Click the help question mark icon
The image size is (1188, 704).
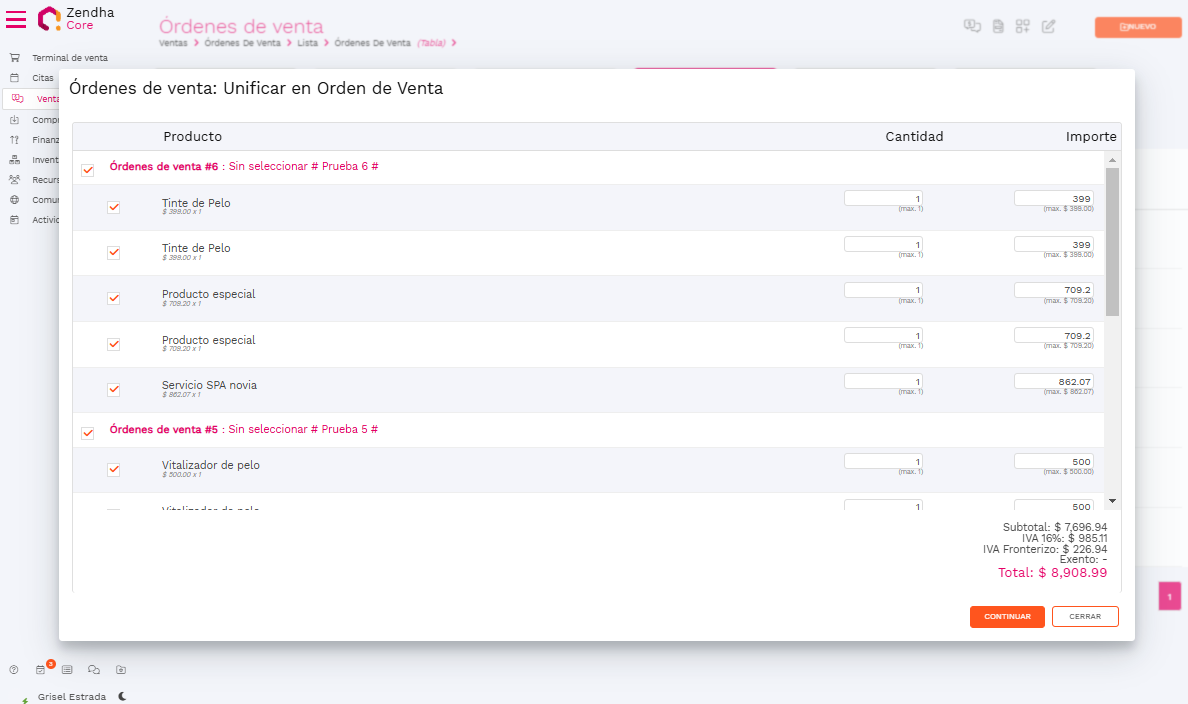pyautogui.click(x=14, y=669)
